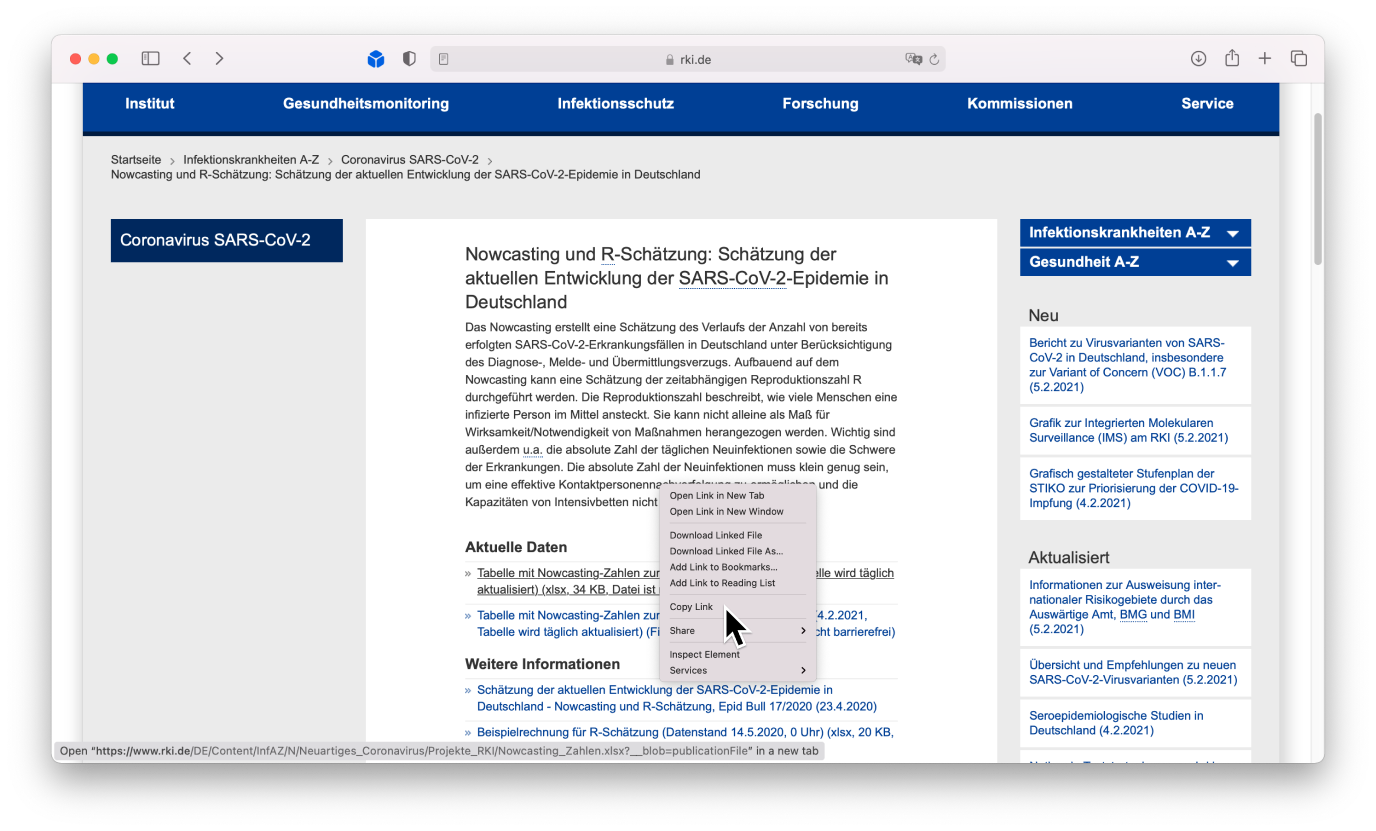Click the translate icon in address bar

point(913,59)
